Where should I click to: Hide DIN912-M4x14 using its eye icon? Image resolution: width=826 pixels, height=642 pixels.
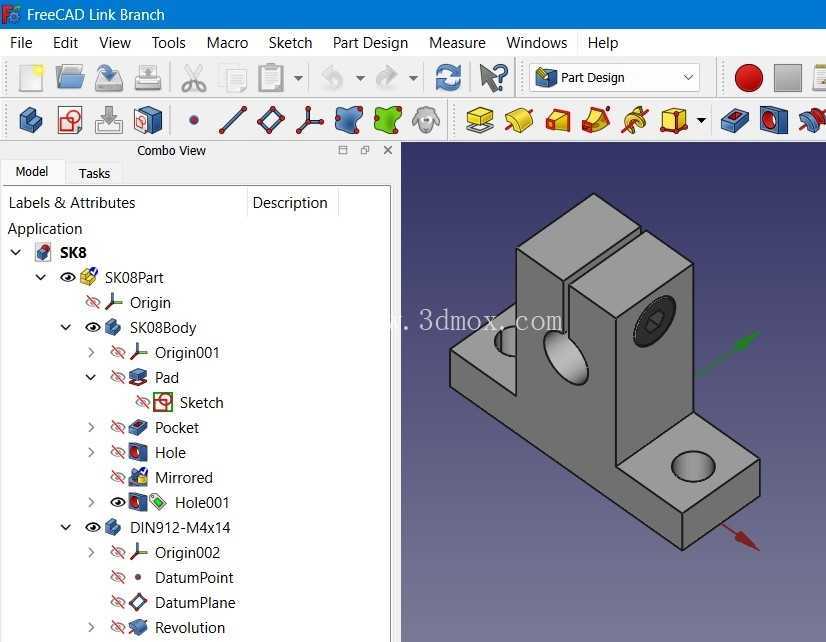[93, 527]
